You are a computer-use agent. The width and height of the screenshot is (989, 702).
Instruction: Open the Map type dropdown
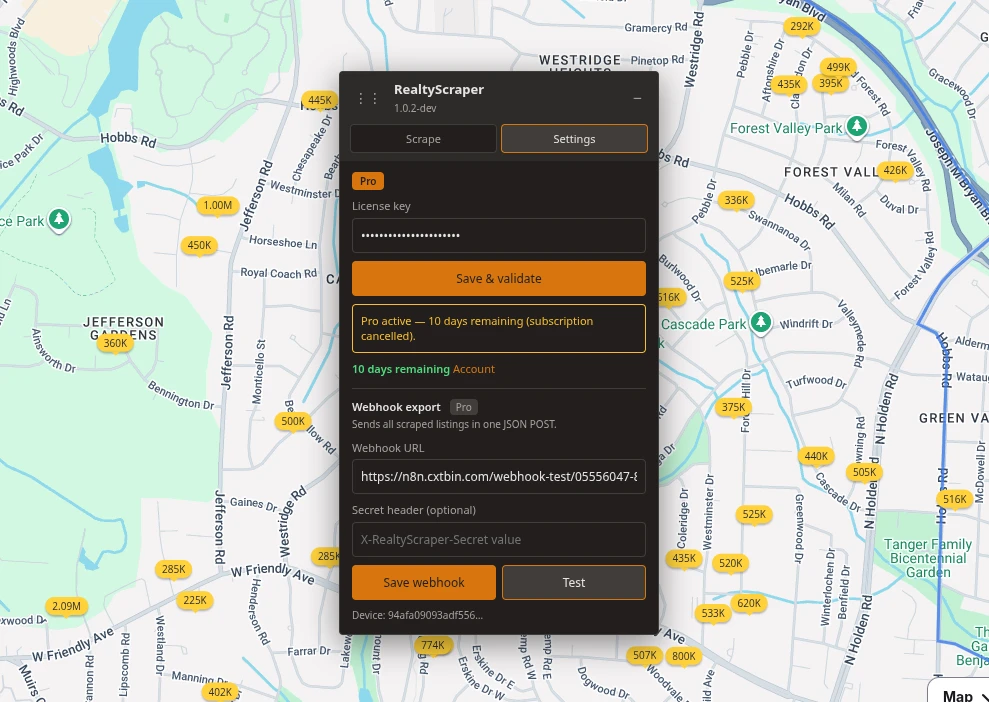pos(962,695)
